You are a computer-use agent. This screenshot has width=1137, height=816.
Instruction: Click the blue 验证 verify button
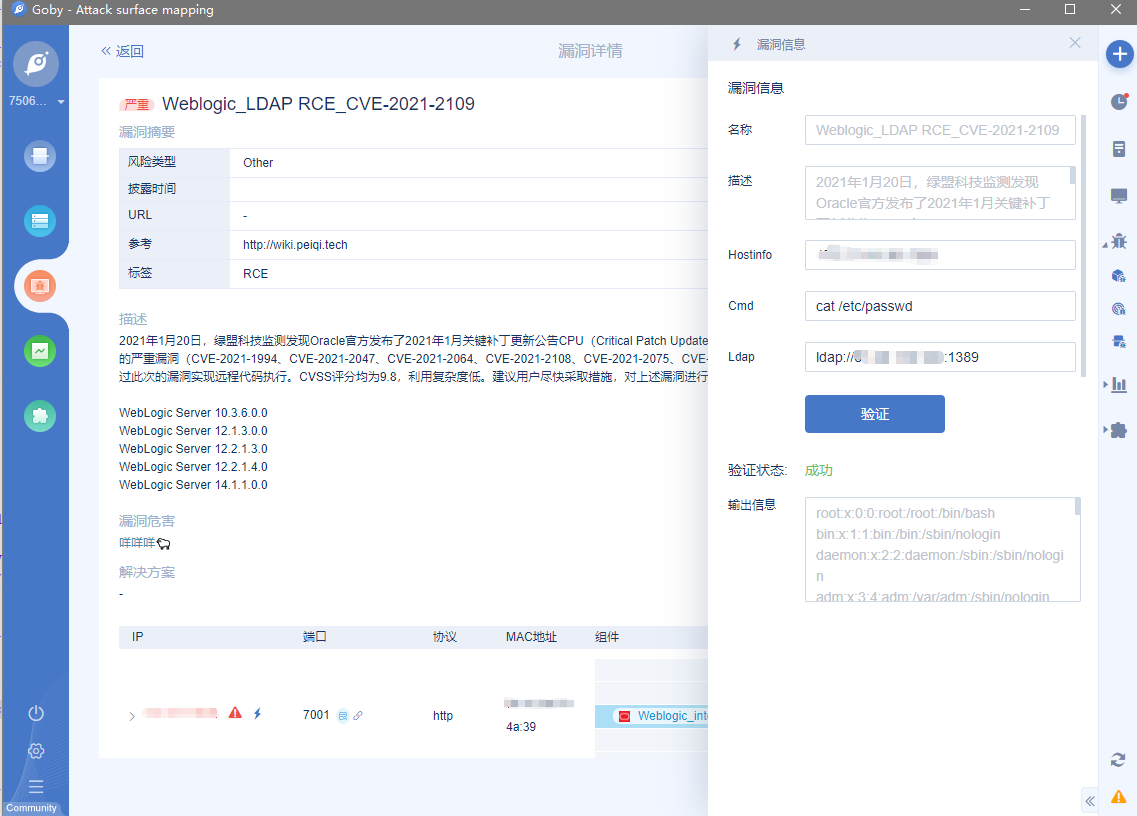click(874, 414)
